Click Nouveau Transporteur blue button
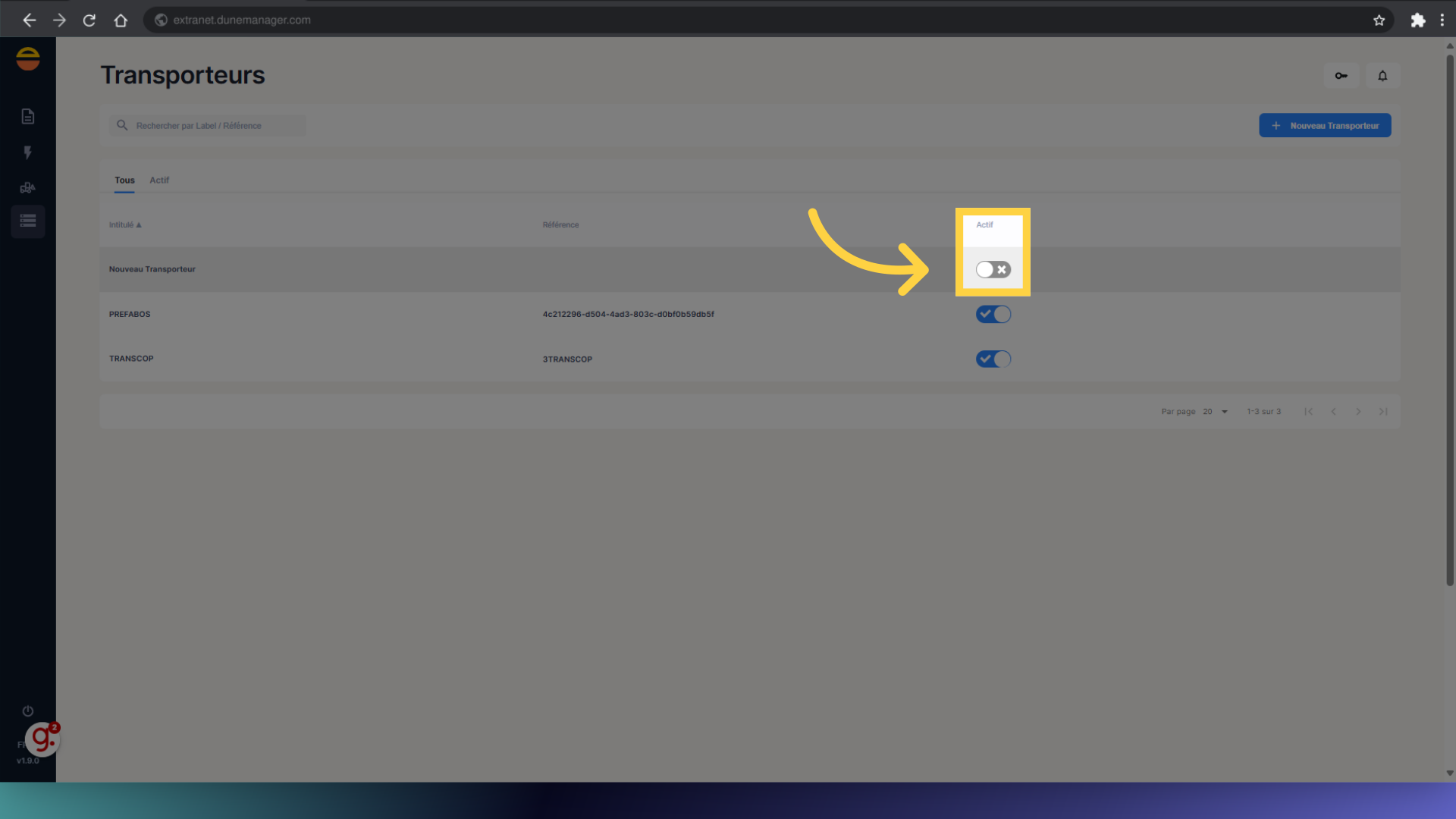The width and height of the screenshot is (1456, 819). (1325, 126)
